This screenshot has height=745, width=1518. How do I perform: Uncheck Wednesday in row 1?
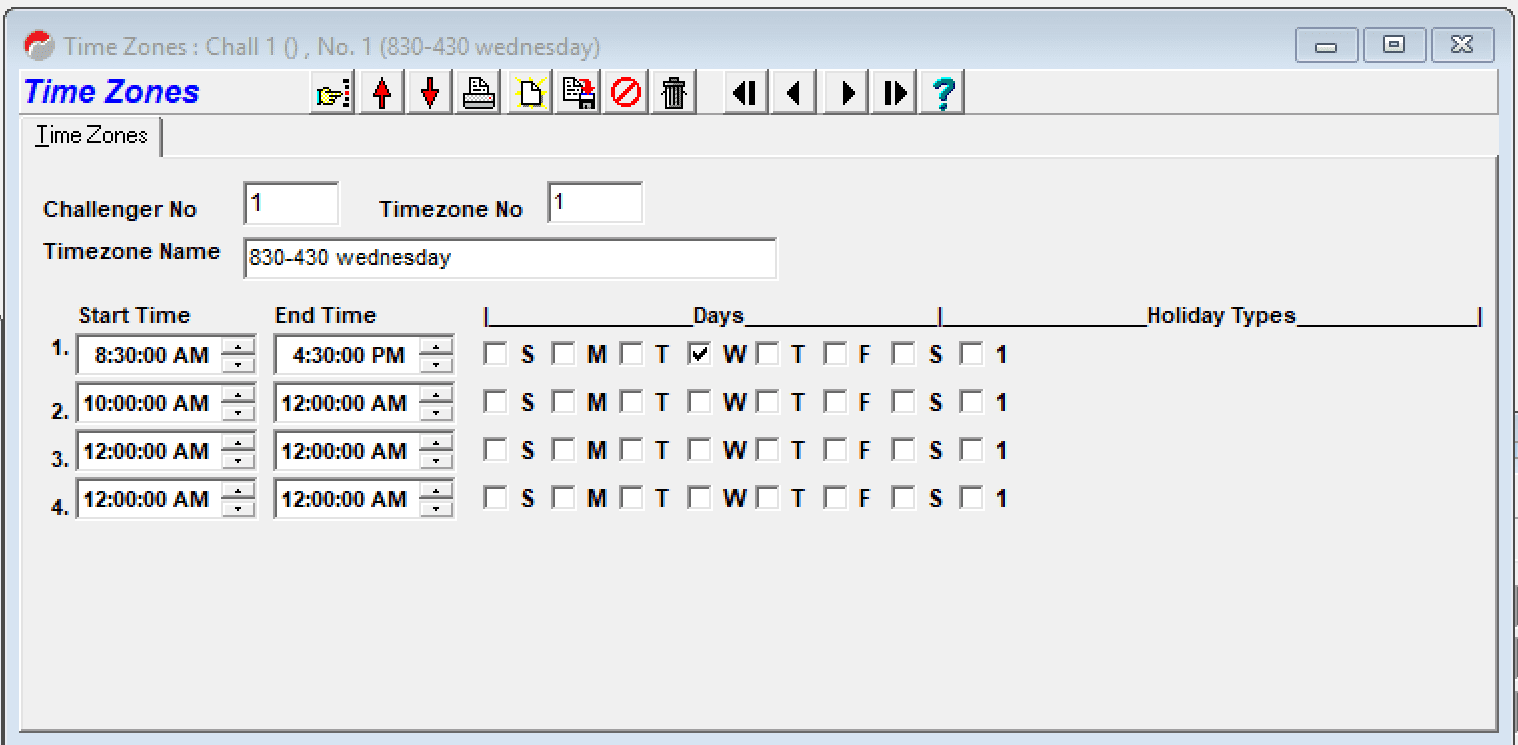point(700,354)
